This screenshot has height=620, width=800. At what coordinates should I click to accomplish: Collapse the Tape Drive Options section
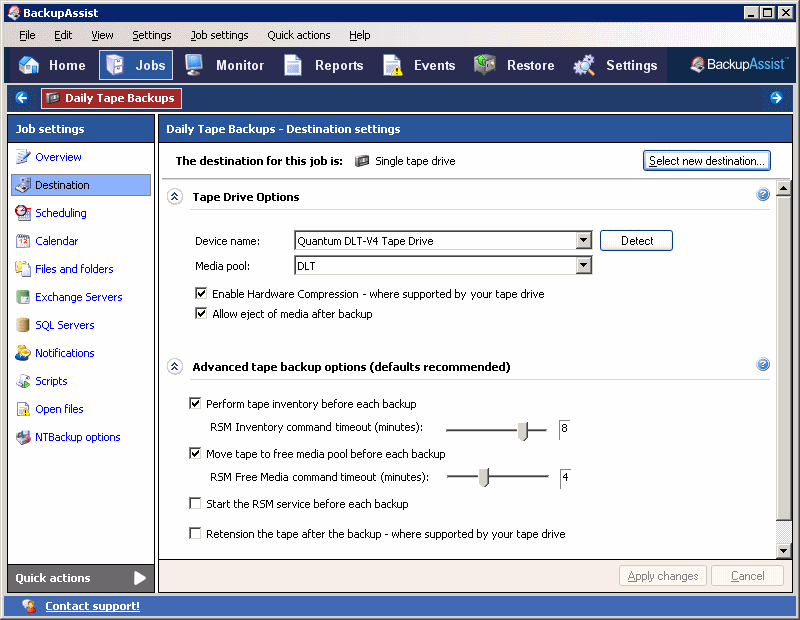[175, 196]
